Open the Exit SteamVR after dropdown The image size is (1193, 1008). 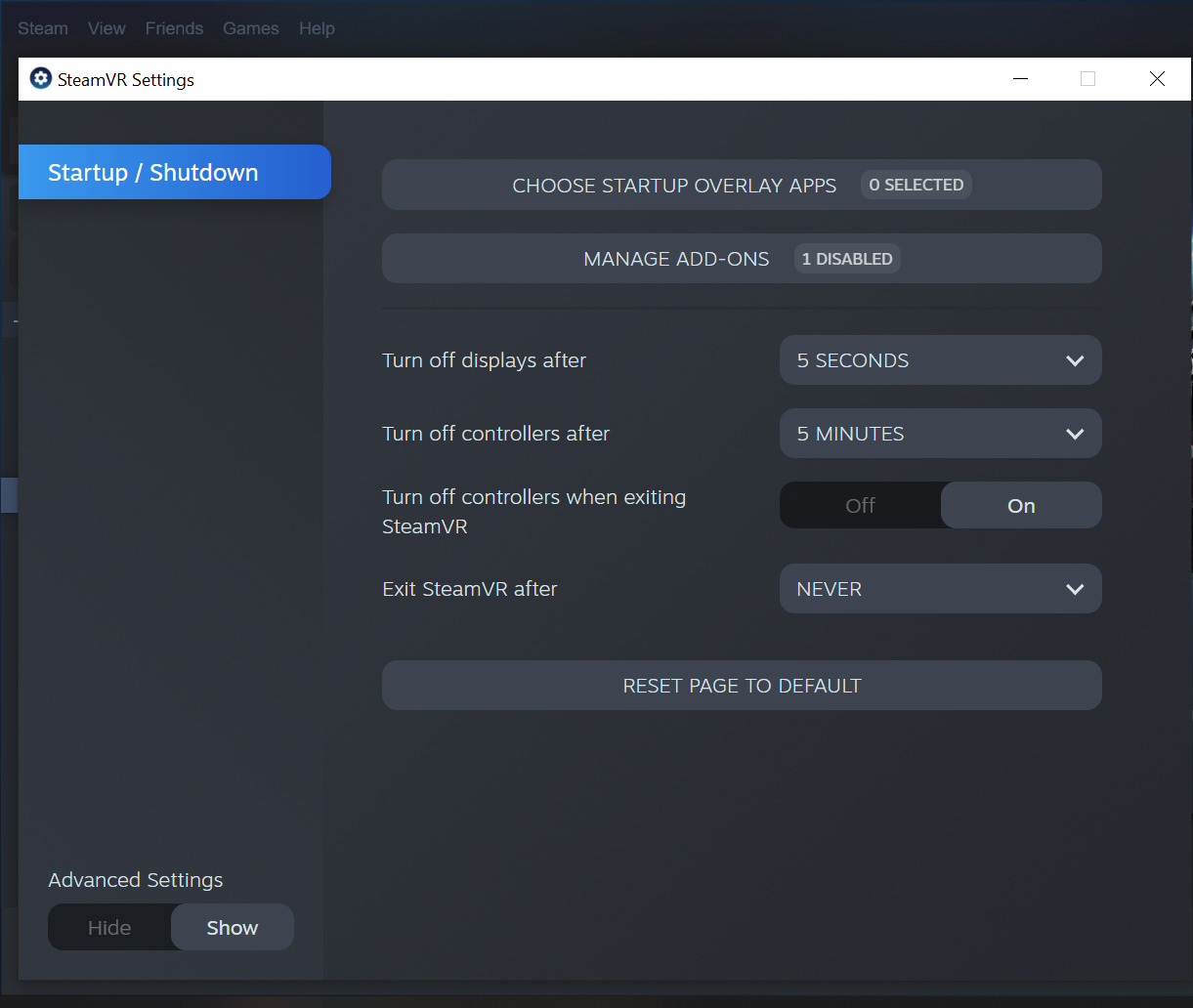[940, 589]
